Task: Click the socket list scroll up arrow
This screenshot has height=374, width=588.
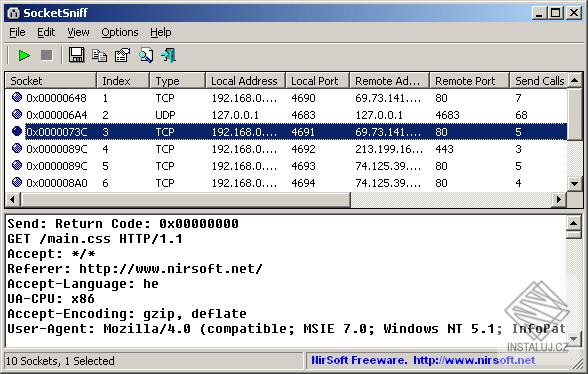Action: (574, 80)
